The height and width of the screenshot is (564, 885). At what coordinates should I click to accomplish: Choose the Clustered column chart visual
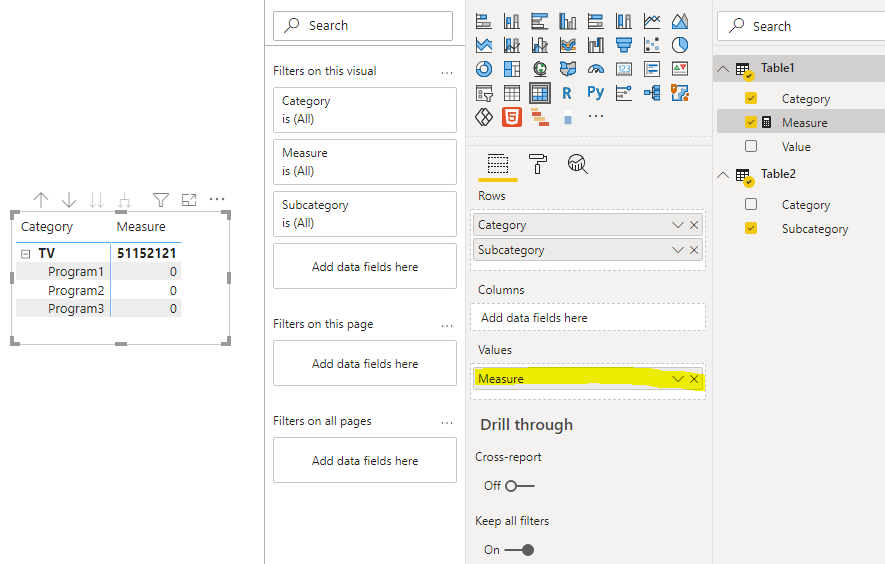pyautogui.click(x=568, y=21)
